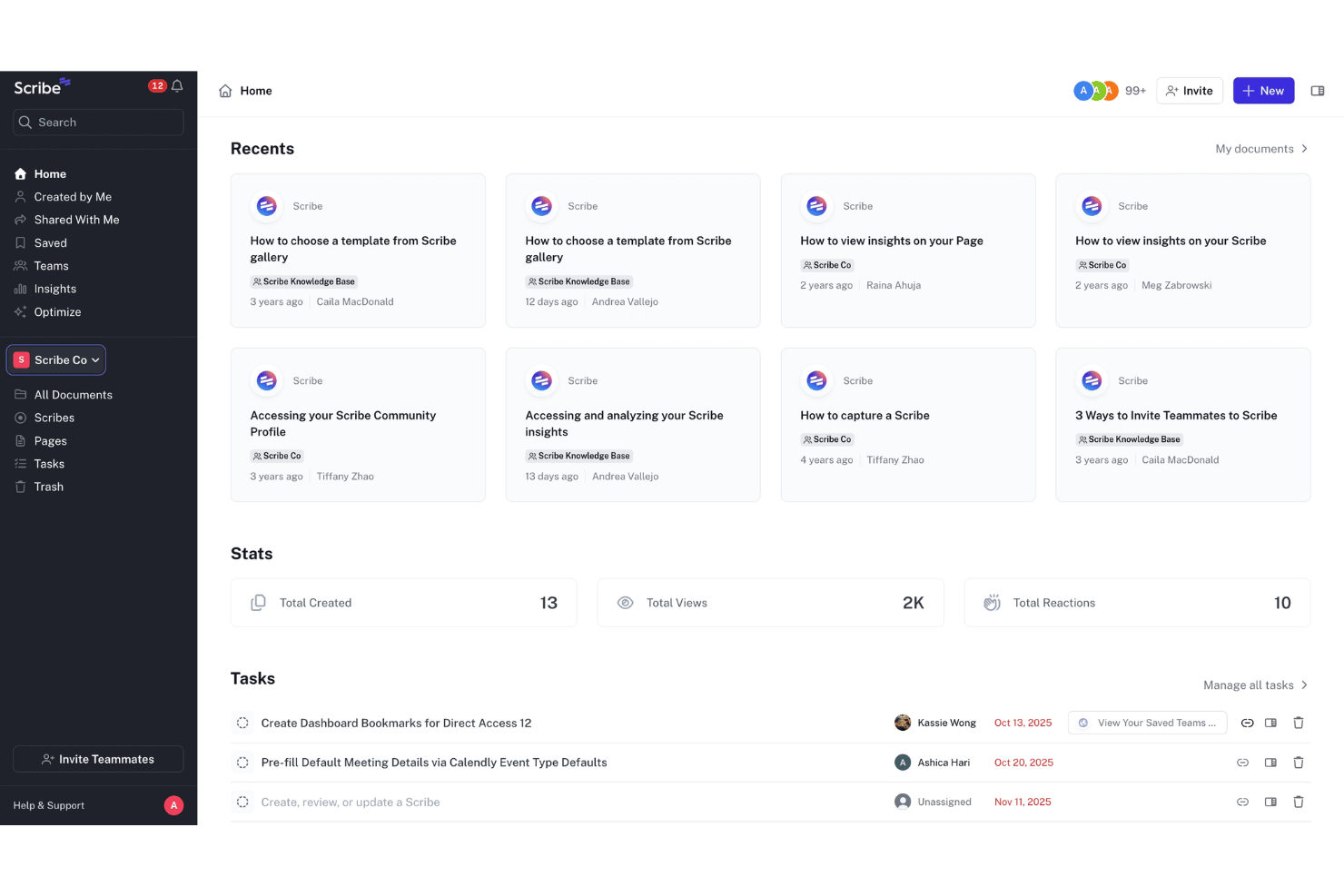Screen dimensions: 1344x896
Task: Delete the Create, review, or update task
Action: click(1299, 802)
